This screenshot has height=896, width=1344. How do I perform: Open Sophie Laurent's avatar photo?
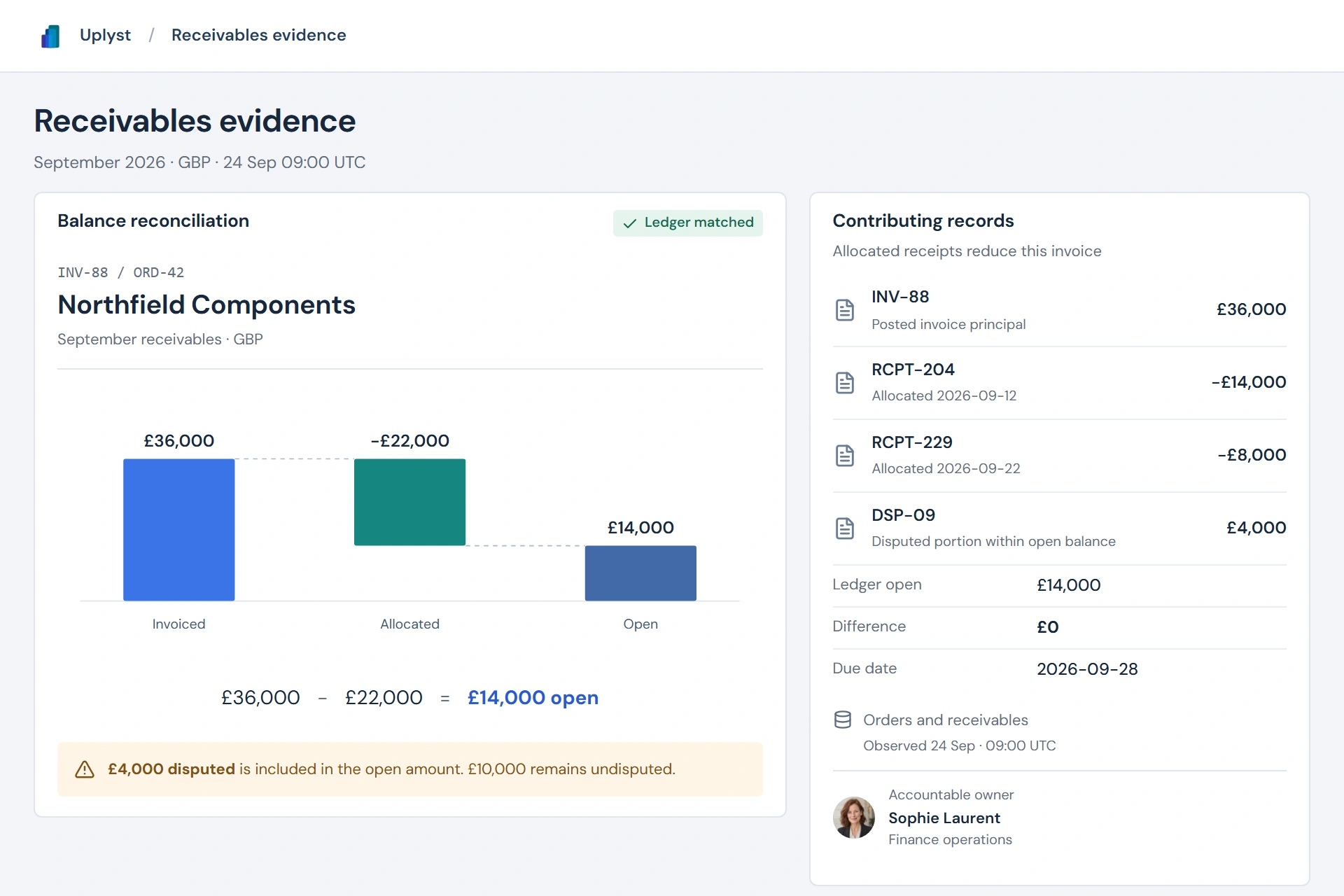[x=853, y=817]
